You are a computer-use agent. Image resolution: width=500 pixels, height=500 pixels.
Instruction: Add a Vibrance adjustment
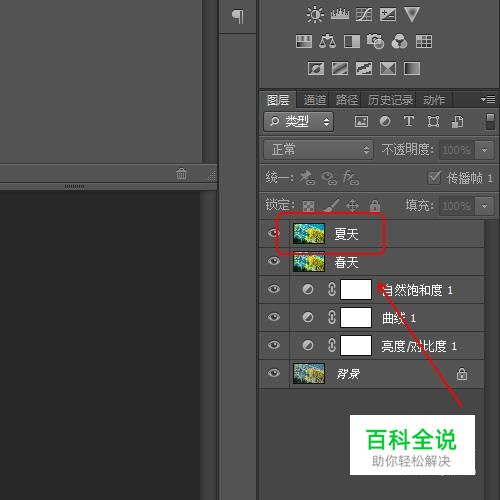point(412,15)
